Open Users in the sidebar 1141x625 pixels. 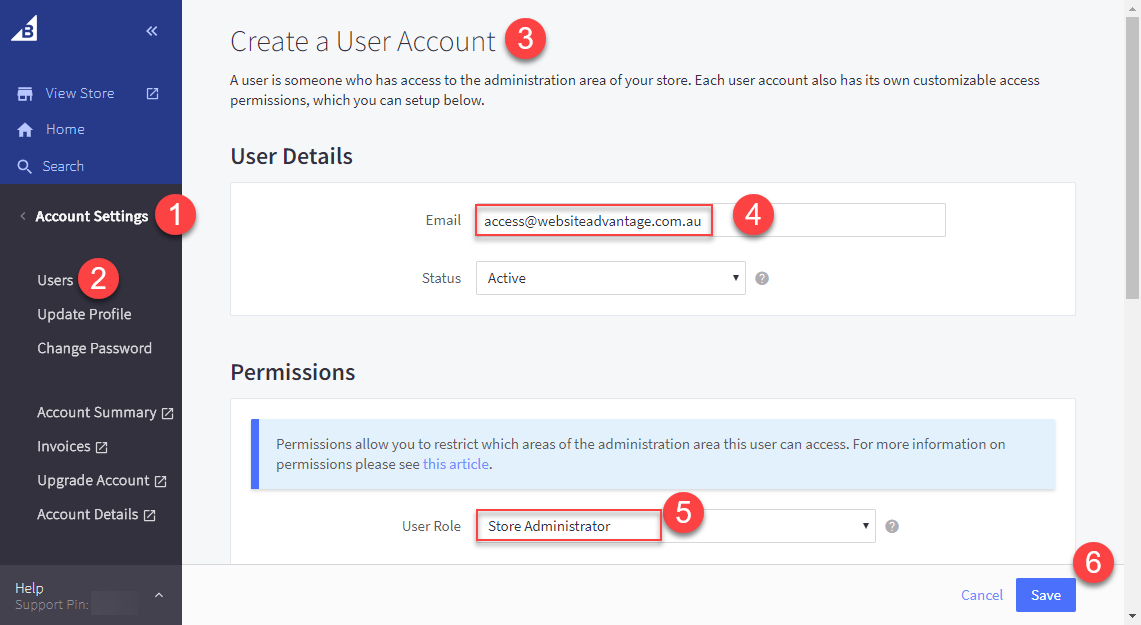(x=55, y=280)
